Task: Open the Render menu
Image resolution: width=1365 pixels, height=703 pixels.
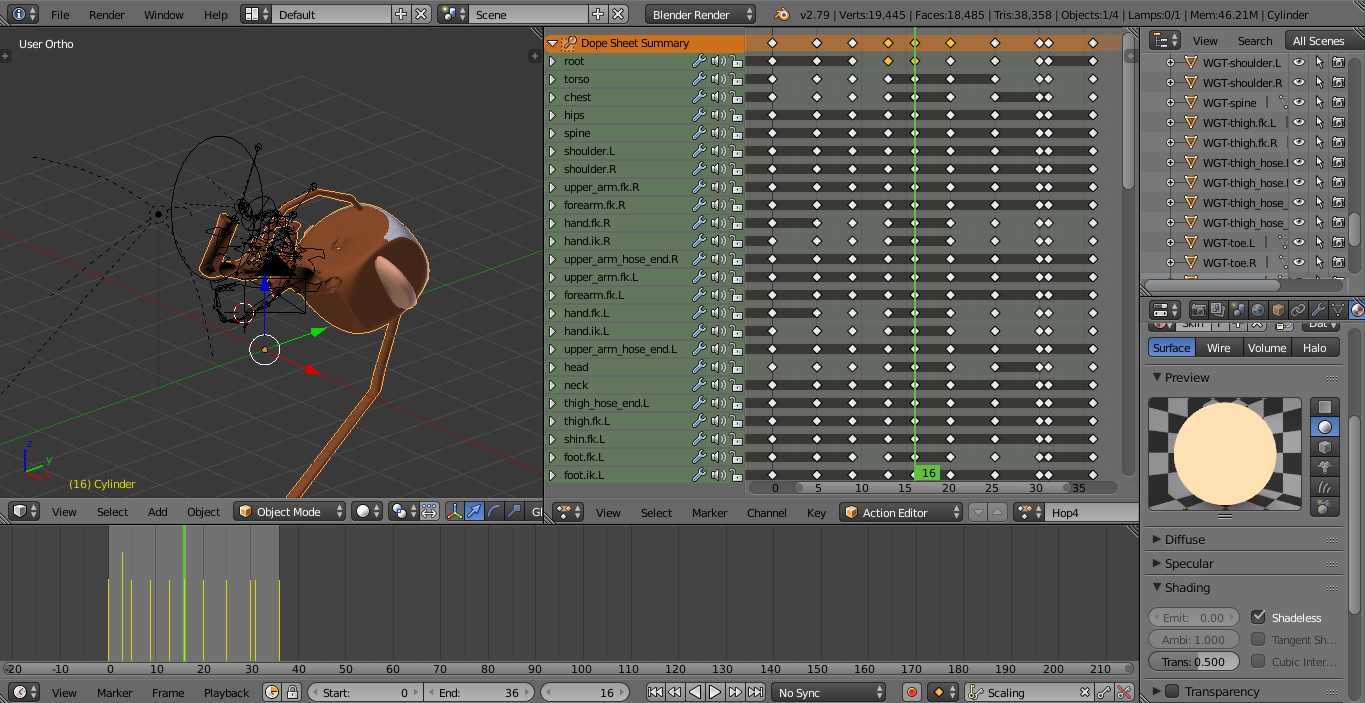Action: [x=106, y=15]
